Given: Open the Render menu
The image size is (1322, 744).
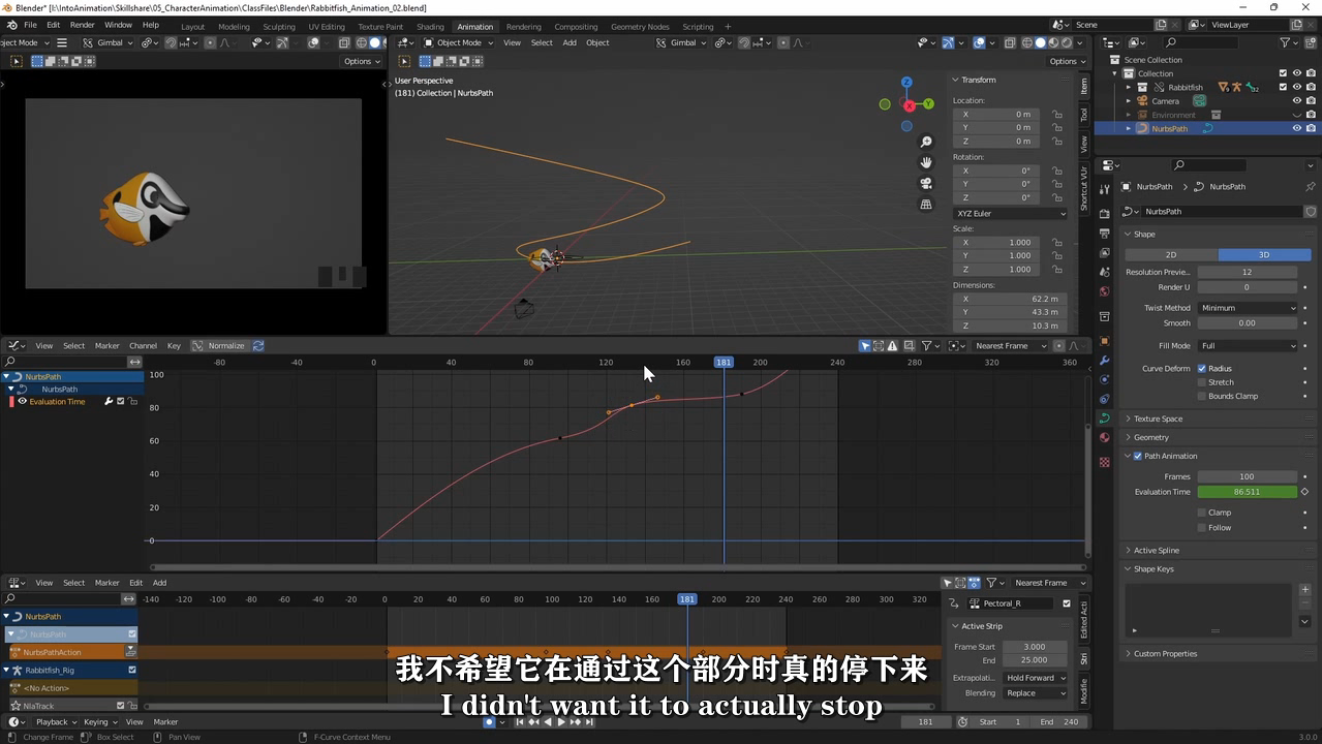Looking at the screenshot, I should pyautogui.click(x=82, y=25).
